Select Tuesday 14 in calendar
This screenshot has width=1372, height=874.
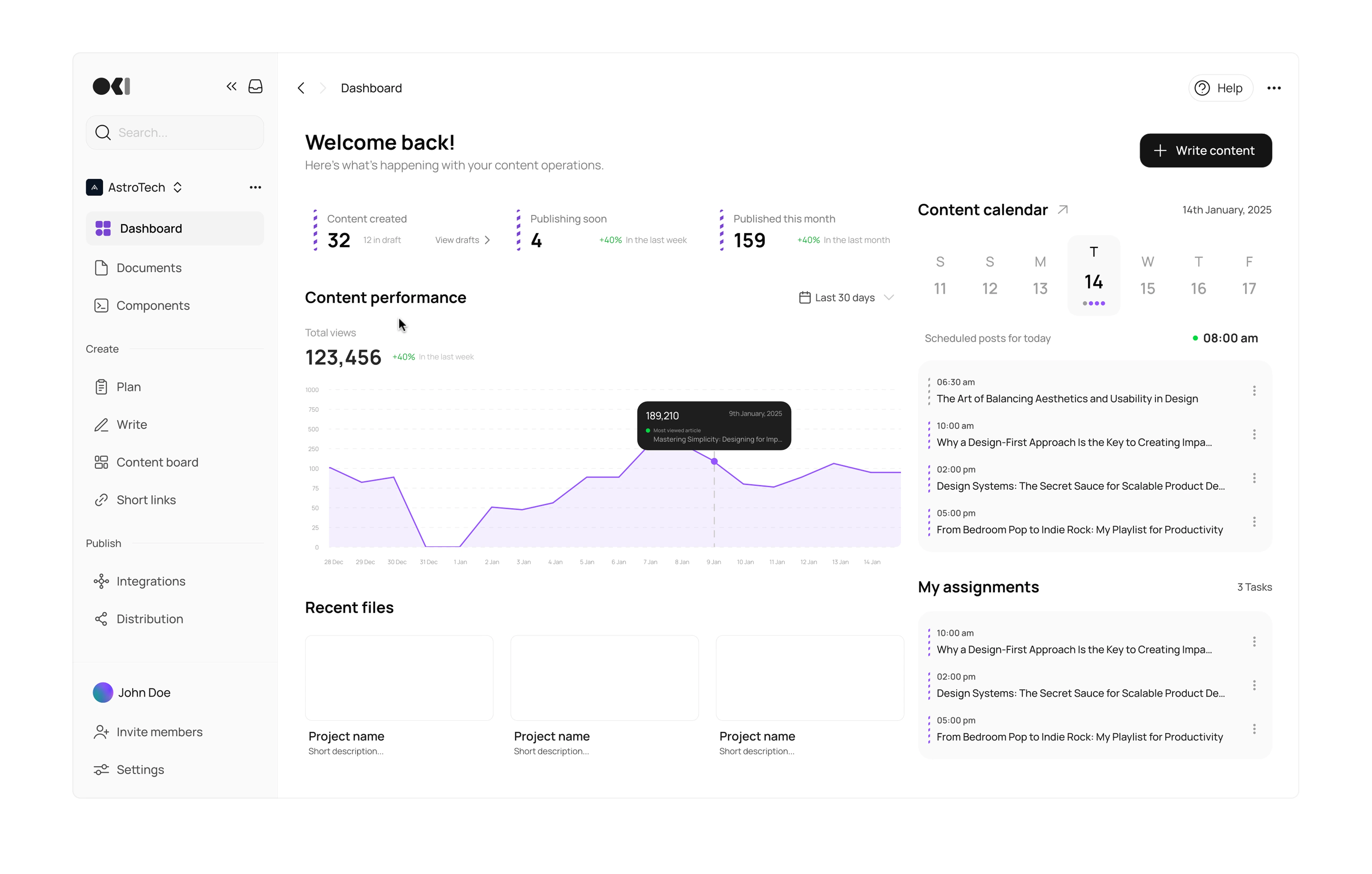click(x=1093, y=275)
